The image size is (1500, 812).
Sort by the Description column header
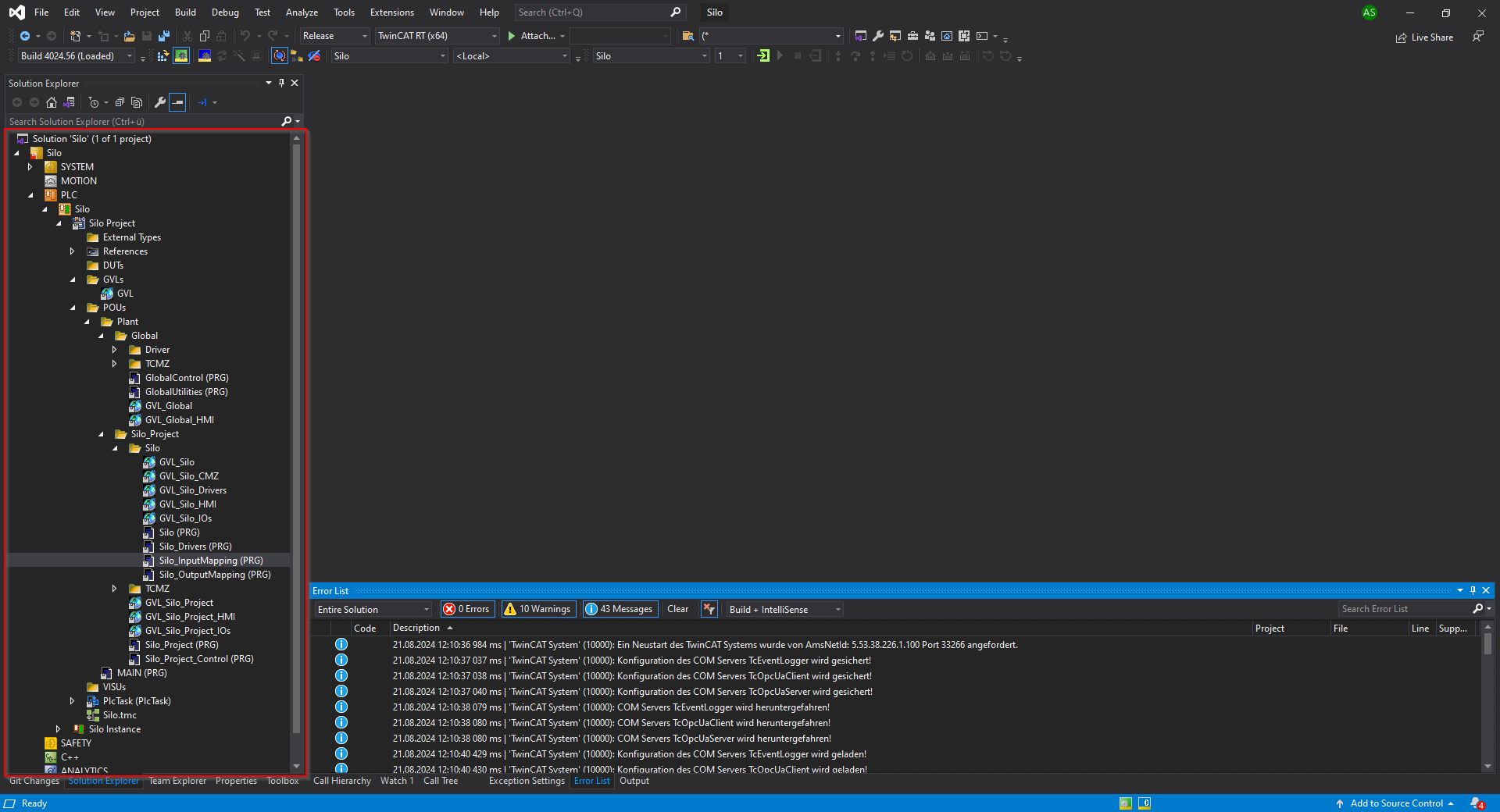coord(416,628)
